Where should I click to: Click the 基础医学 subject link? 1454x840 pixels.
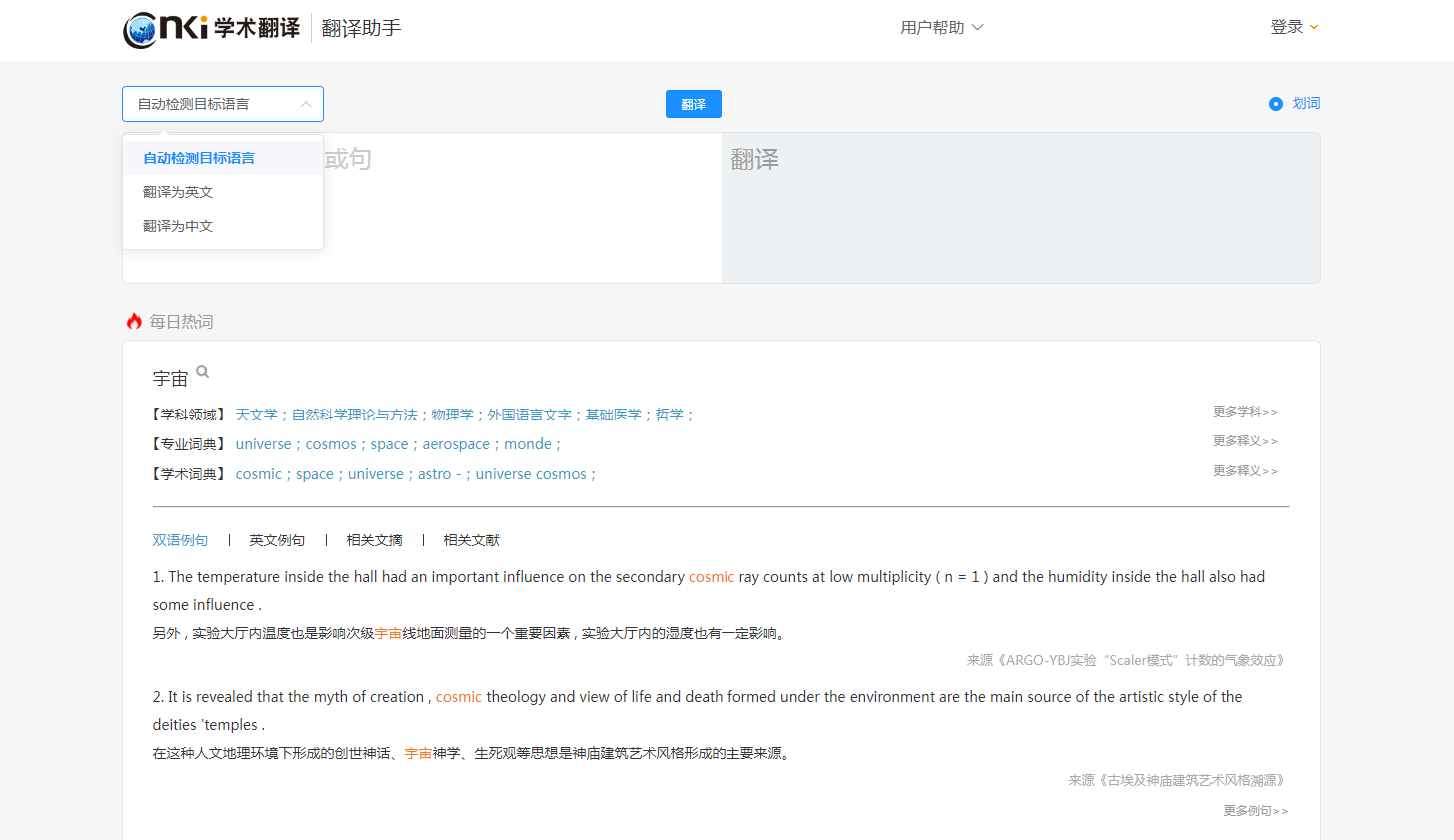pyautogui.click(x=613, y=415)
